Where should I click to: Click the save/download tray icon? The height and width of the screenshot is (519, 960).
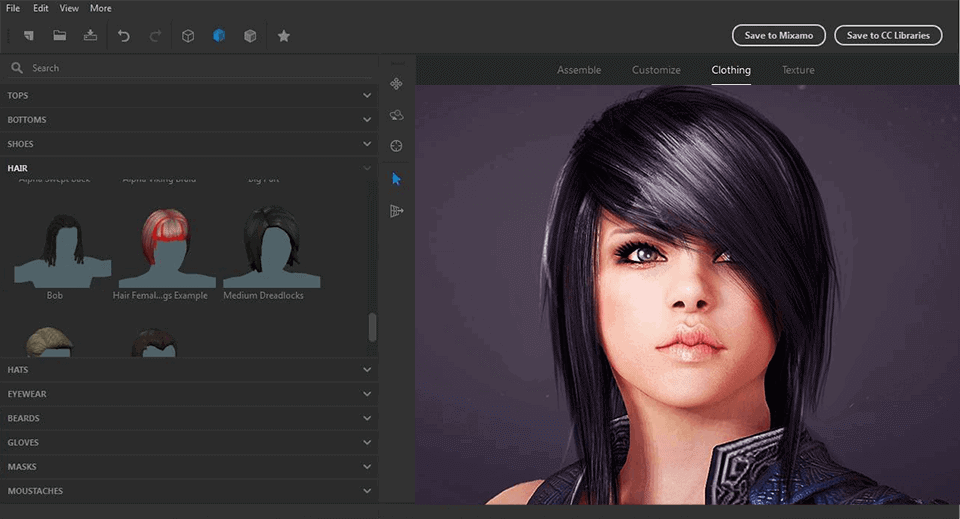(91, 36)
